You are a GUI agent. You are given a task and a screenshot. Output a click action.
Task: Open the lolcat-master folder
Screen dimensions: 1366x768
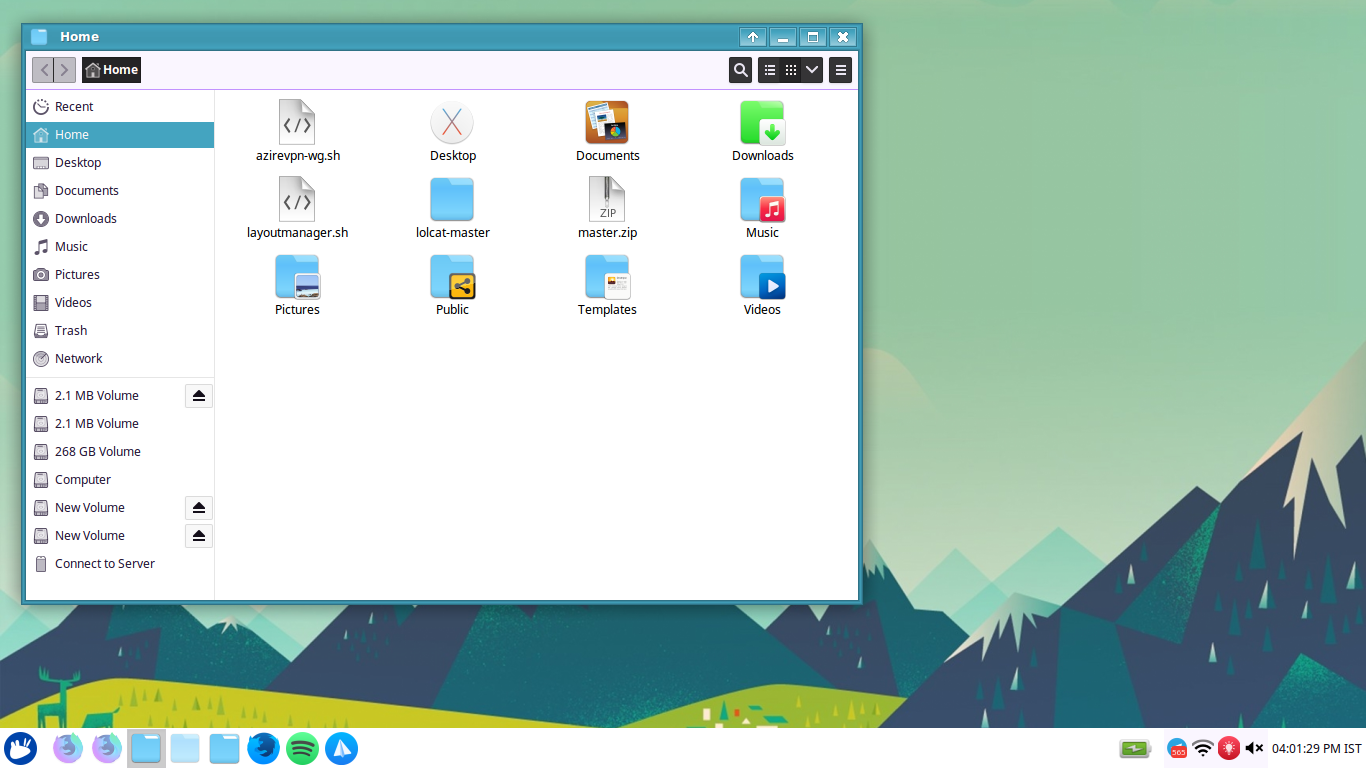tap(452, 201)
